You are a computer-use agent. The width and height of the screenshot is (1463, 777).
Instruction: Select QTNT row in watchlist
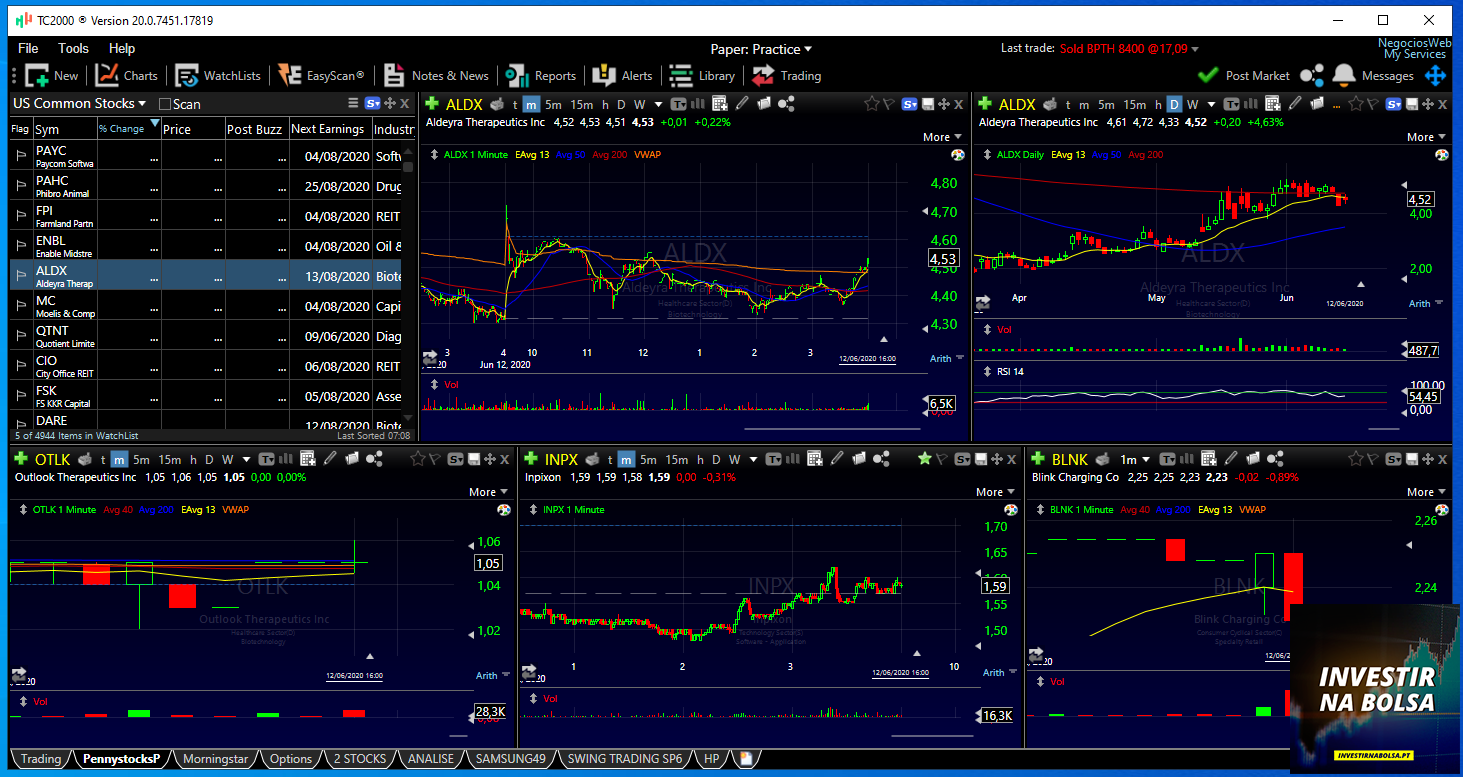pos(205,335)
